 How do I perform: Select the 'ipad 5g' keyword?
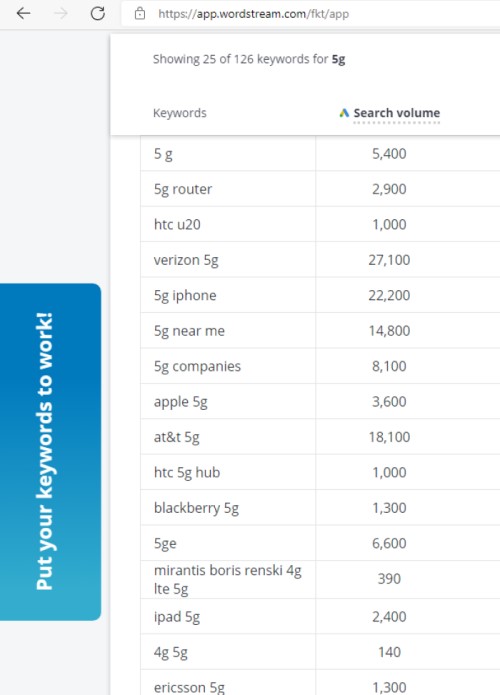[176, 617]
